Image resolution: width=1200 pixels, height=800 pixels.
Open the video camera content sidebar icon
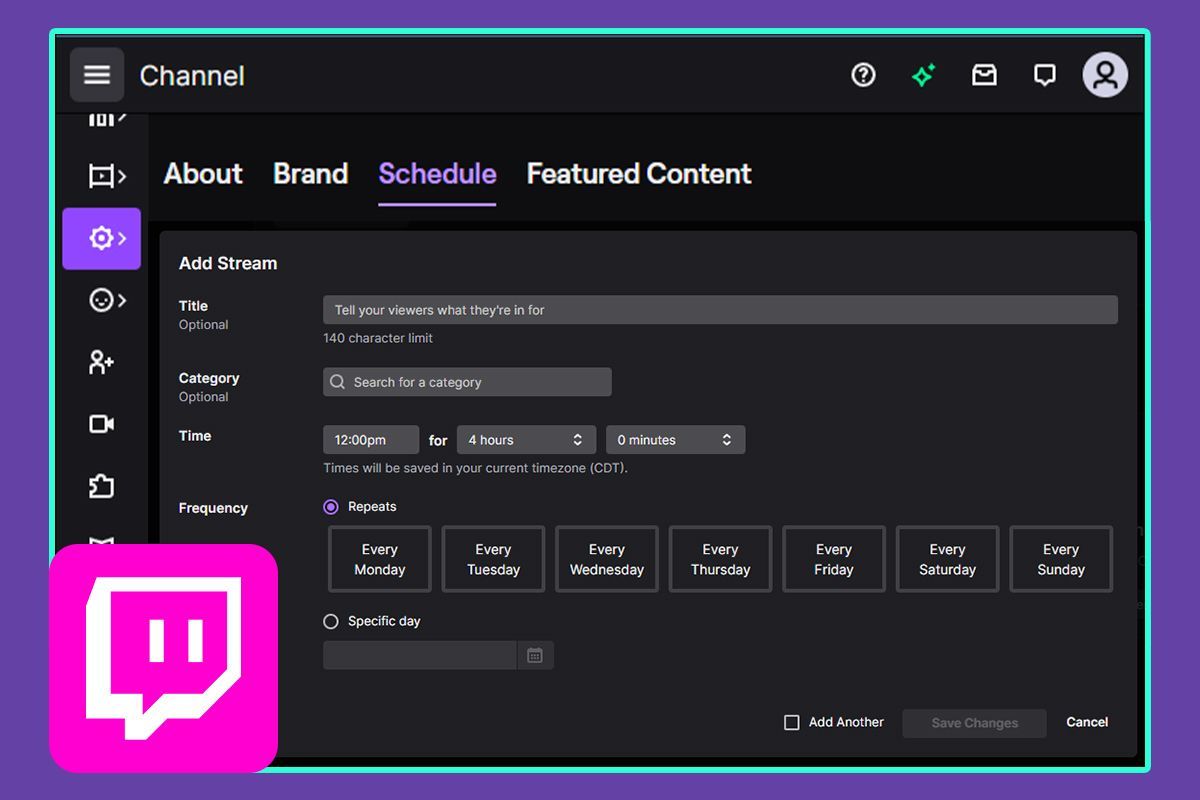(101, 424)
